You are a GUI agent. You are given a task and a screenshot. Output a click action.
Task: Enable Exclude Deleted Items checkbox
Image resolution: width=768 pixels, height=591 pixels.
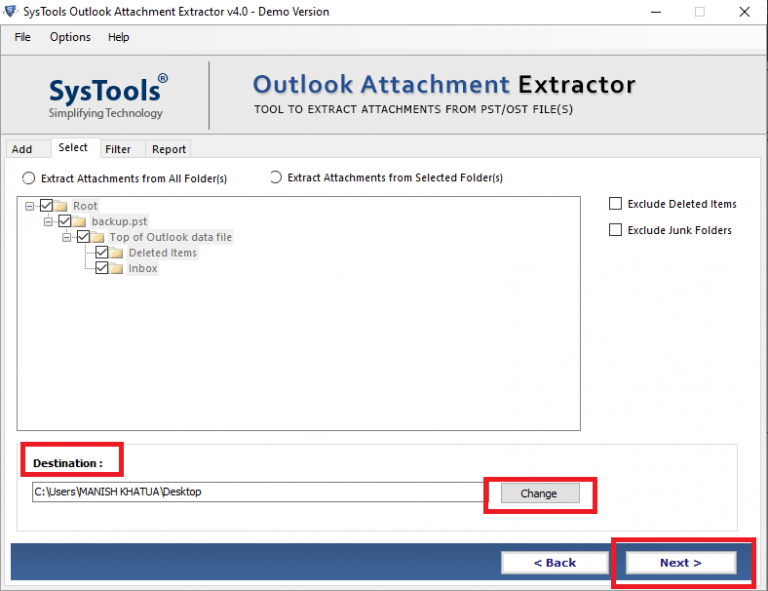click(616, 204)
